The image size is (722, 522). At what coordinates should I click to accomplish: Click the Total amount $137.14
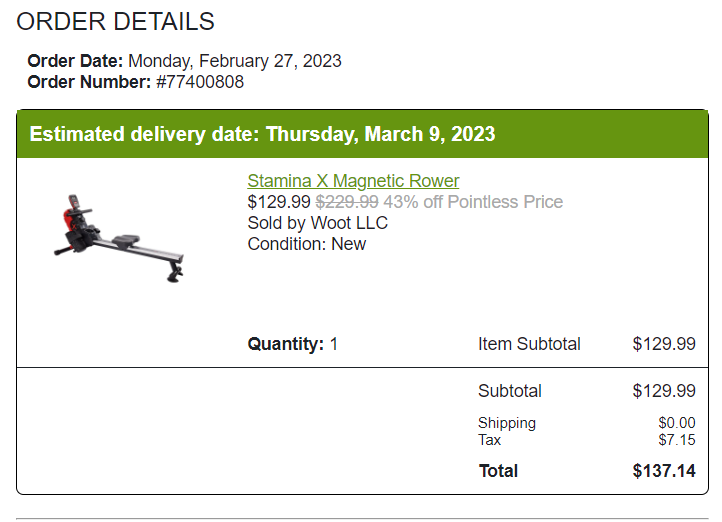tap(664, 471)
